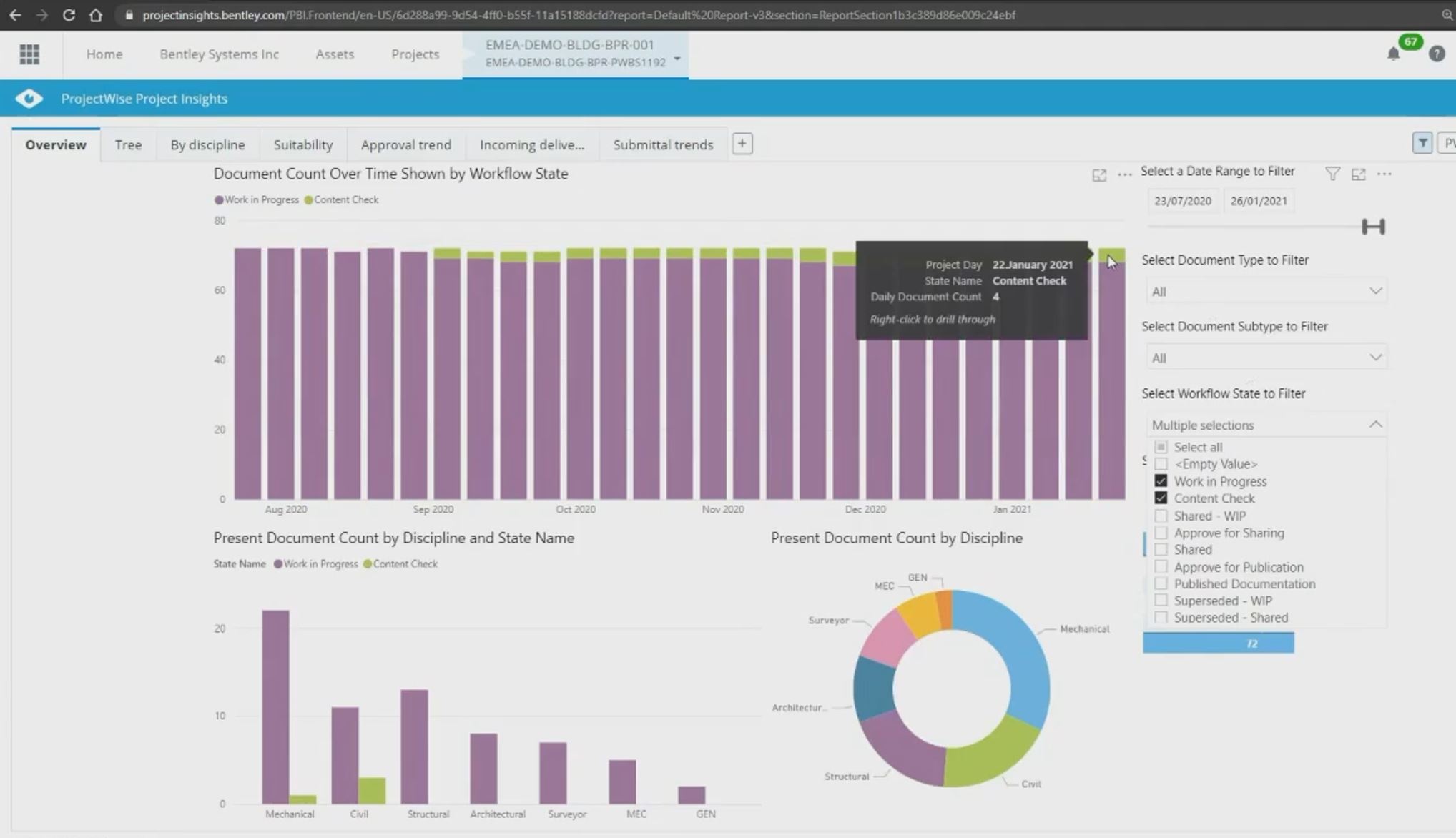Open the help question mark icon
1456x838 pixels.
point(1436,54)
